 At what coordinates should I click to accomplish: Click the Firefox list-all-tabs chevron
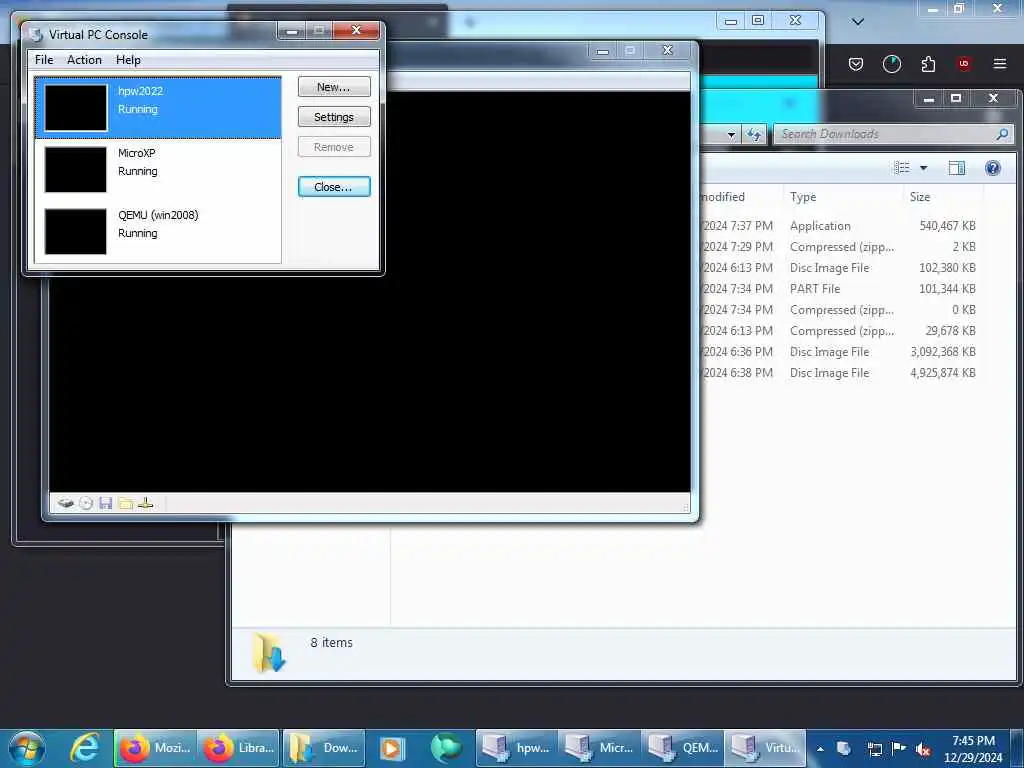click(858, 22)
